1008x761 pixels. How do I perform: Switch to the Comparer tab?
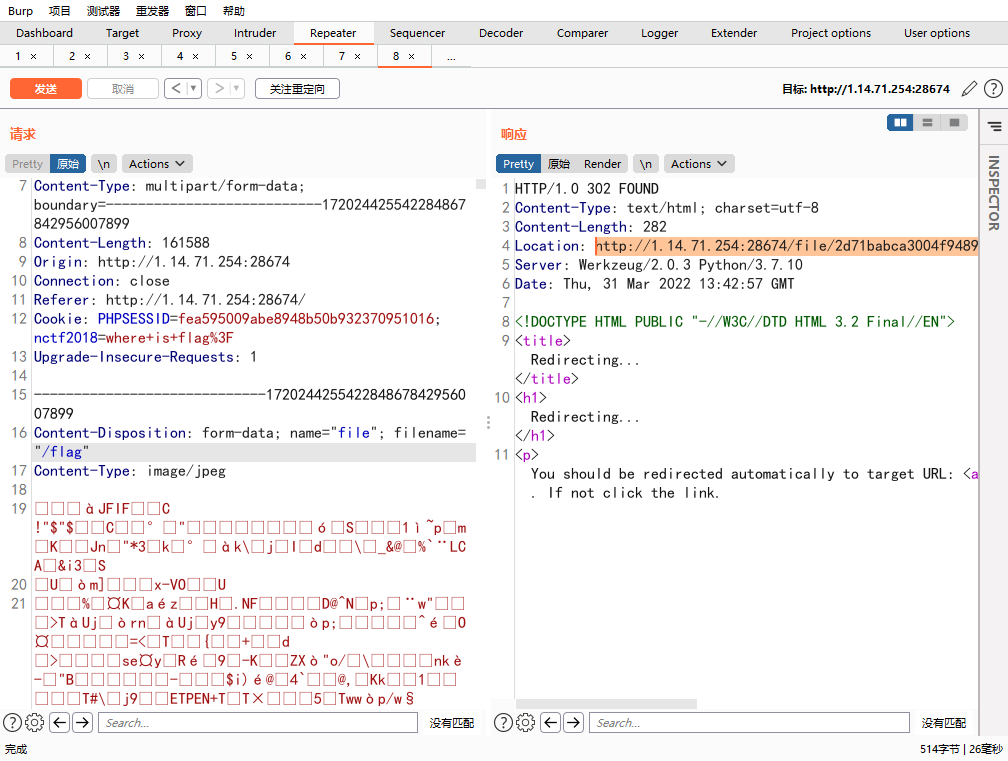pos(582,33)
